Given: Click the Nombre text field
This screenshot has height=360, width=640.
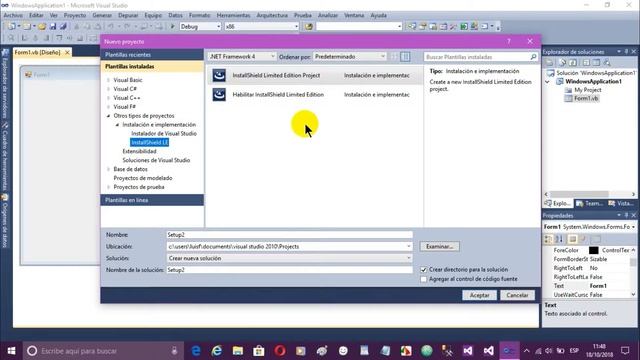Looking at the screenshot, I should click(x=289, y=235).
